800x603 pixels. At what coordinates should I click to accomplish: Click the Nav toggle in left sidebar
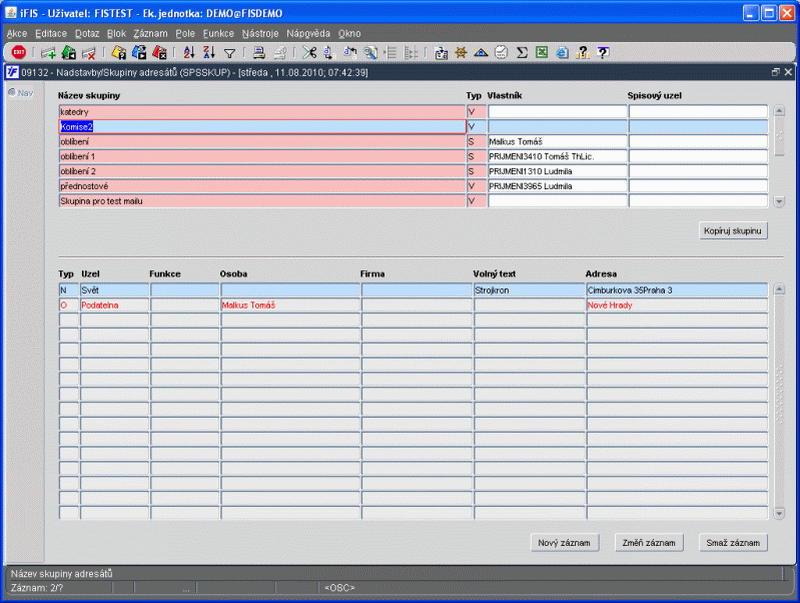[x=21, y=93]
